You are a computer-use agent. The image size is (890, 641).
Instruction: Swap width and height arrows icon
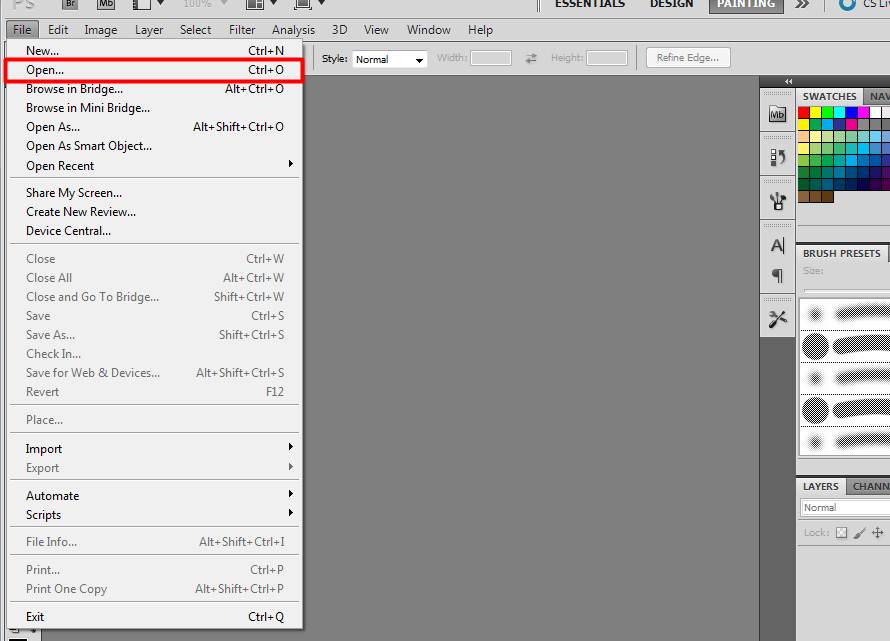(531, 58)
